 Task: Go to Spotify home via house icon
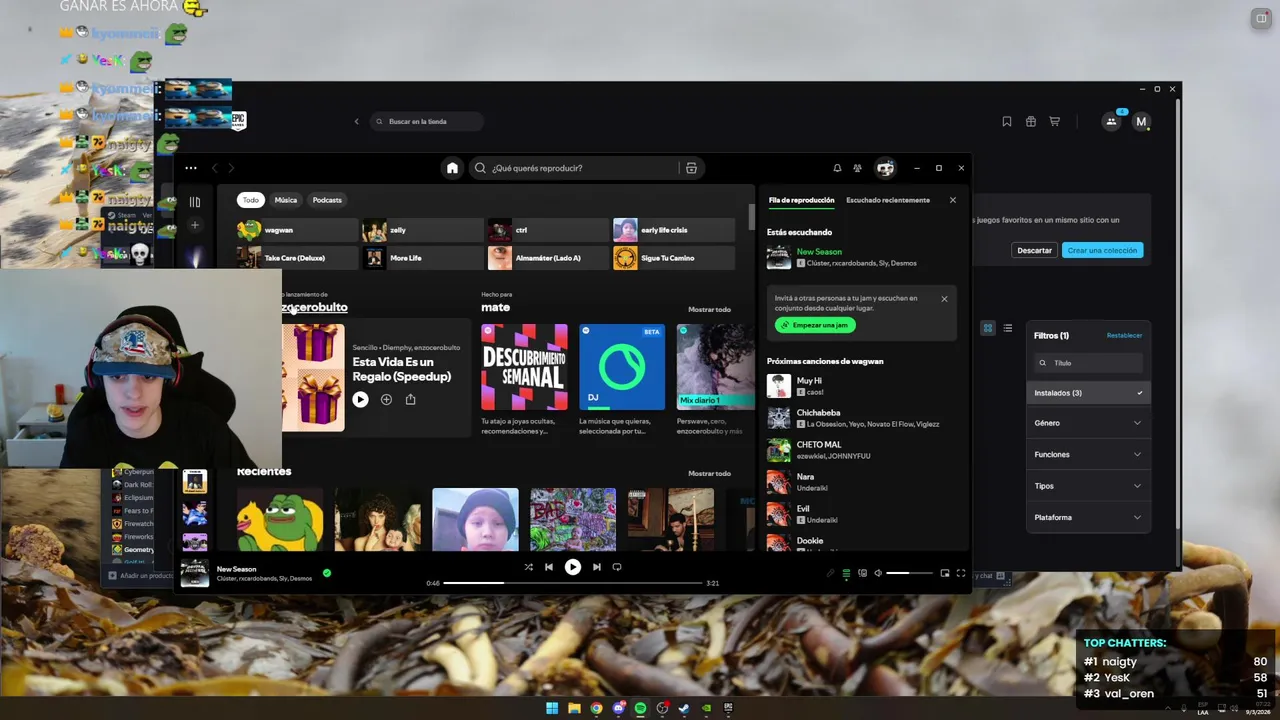click(452, 168)
